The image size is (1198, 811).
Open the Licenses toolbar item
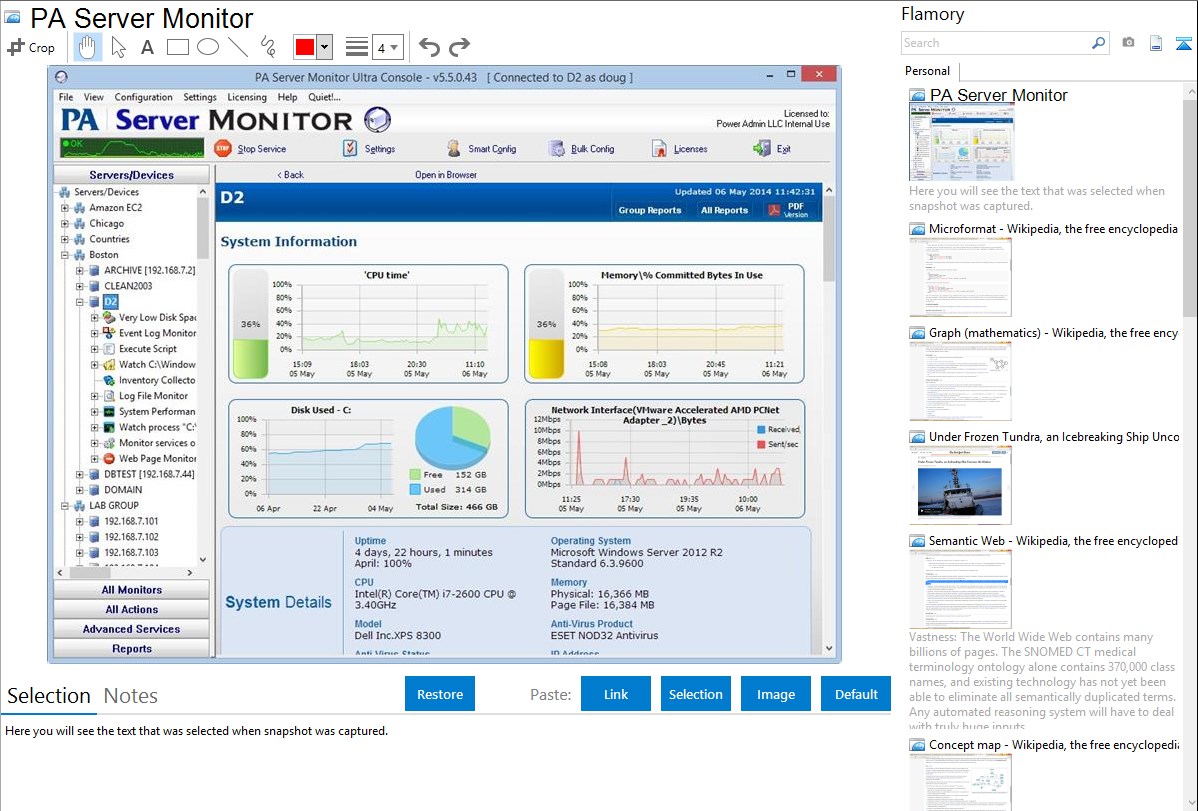point(679,148)
